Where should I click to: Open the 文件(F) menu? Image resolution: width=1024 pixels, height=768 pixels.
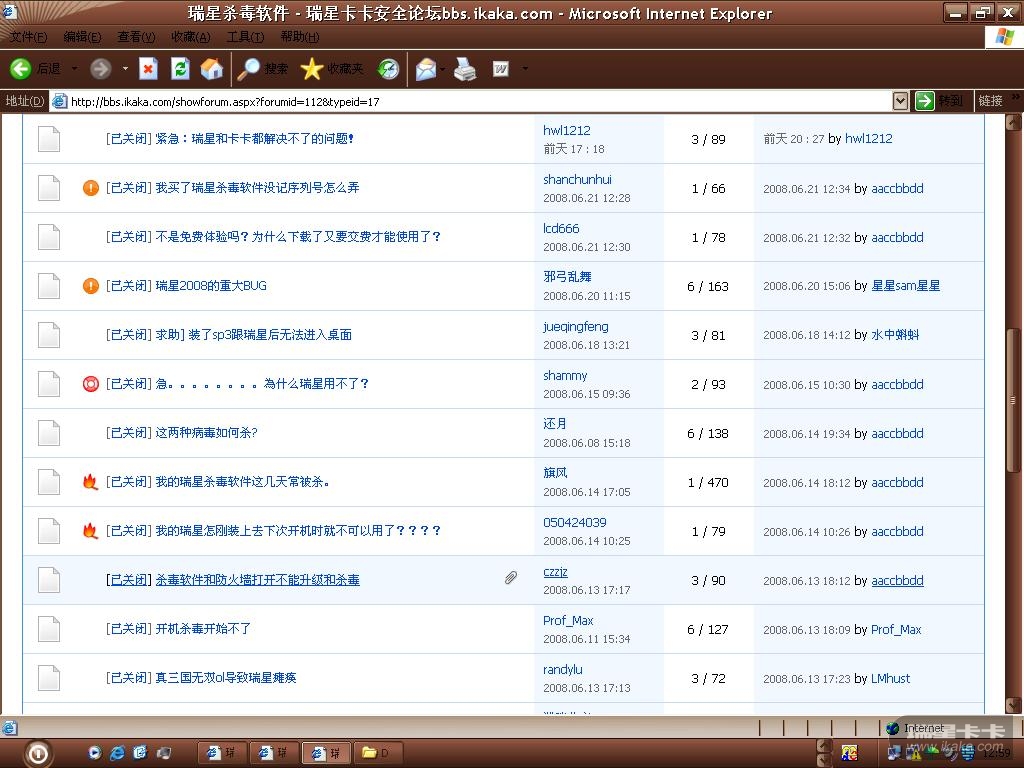tap(28, 37)
